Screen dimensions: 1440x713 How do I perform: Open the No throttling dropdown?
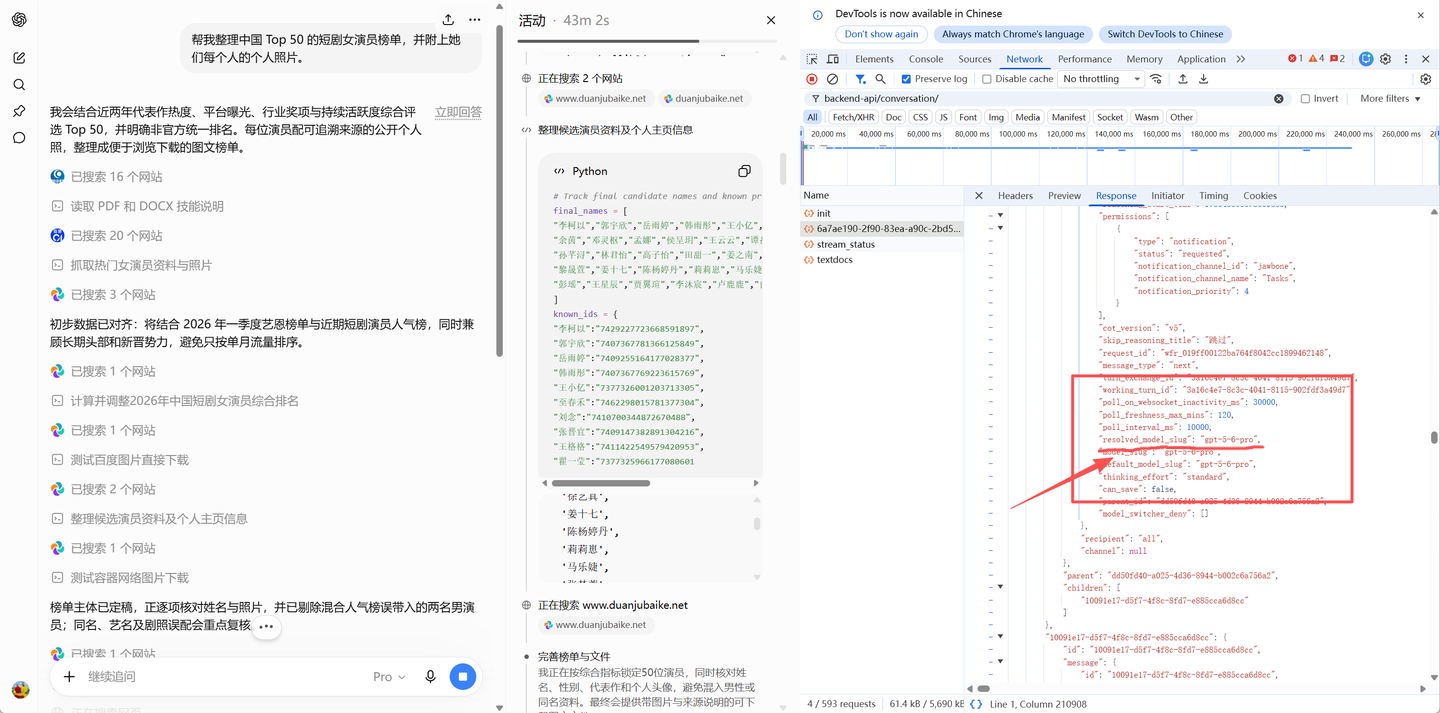(x=1101, y=79)
